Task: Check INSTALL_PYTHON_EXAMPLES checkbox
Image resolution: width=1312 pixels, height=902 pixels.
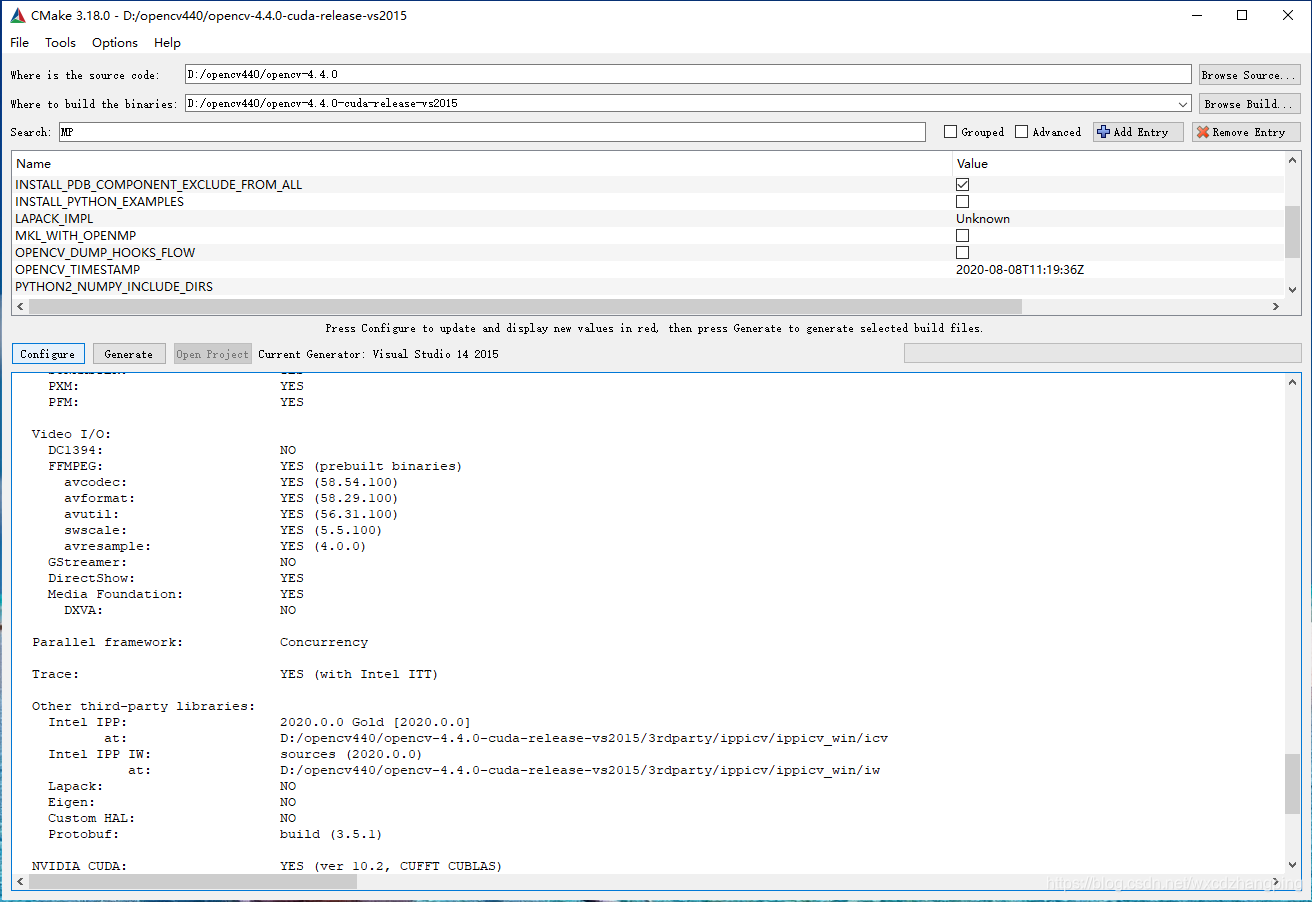Action: pyautogui.click(x=962, y=202)
